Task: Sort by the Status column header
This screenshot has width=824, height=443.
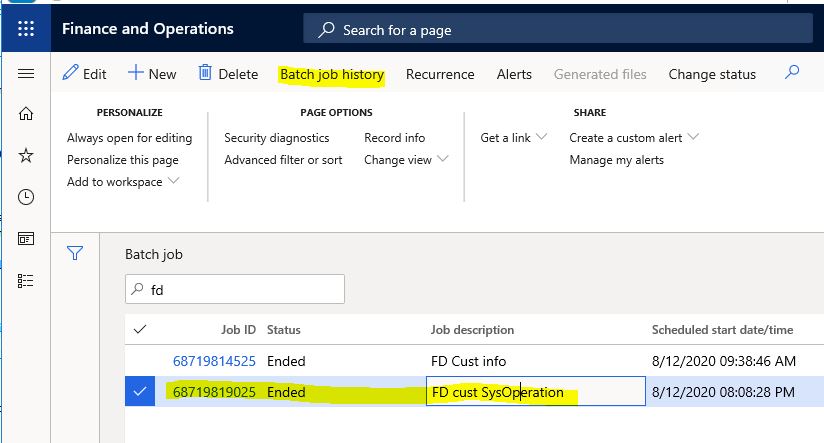Action: [x=284, y=329]
